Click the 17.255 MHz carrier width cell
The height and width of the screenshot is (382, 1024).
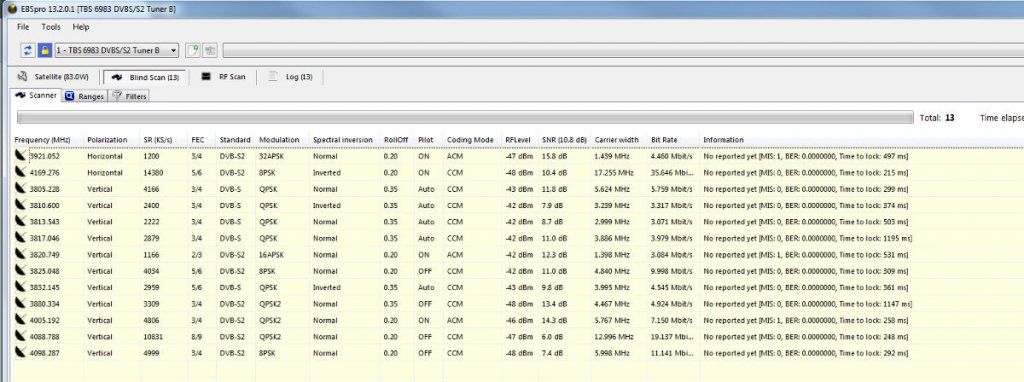coord(614,172)
